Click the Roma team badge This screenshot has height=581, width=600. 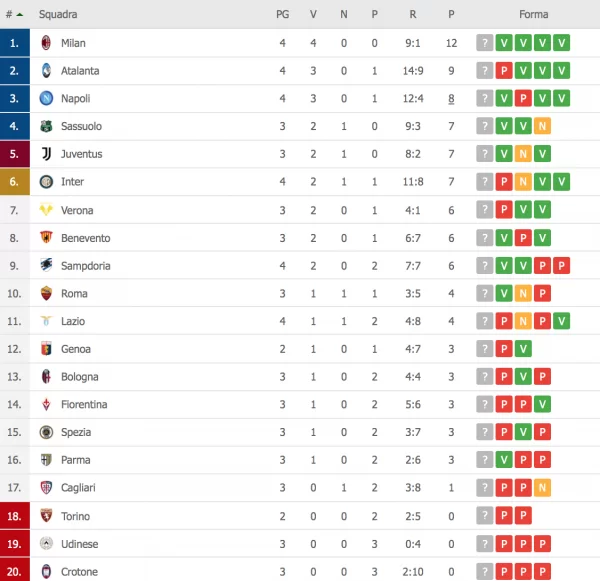[x=45, y=293]
